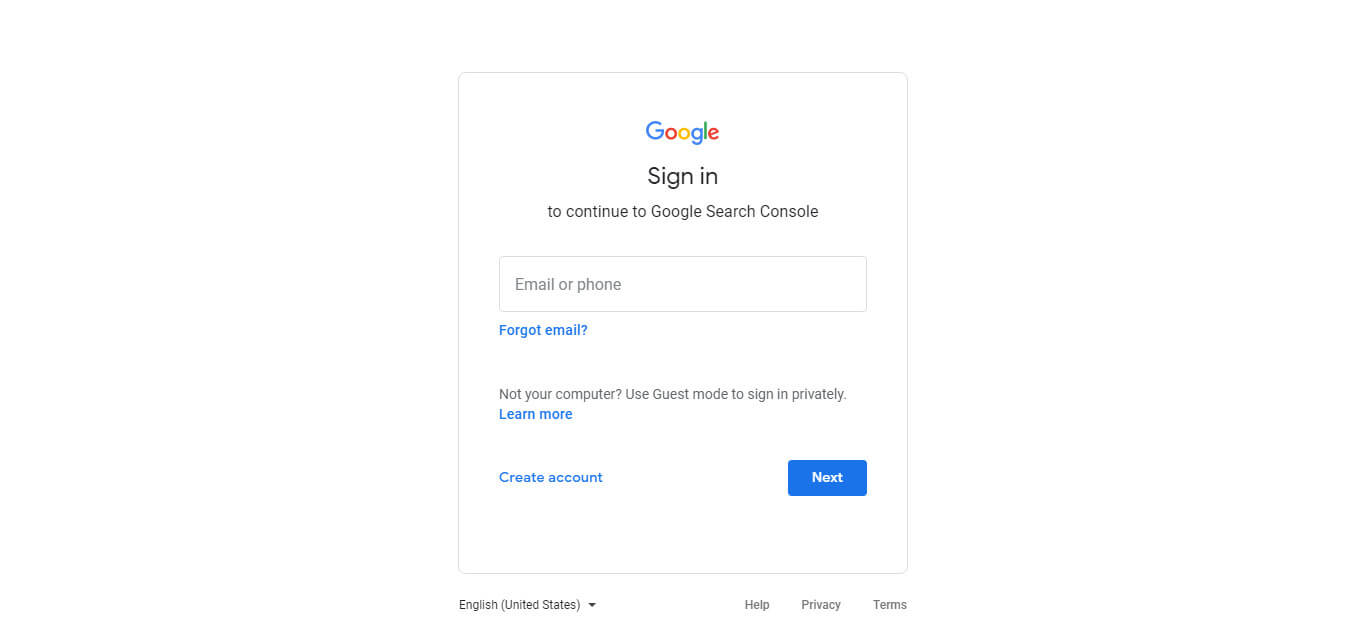Click the blue capital G in logo

coord(655,131)
